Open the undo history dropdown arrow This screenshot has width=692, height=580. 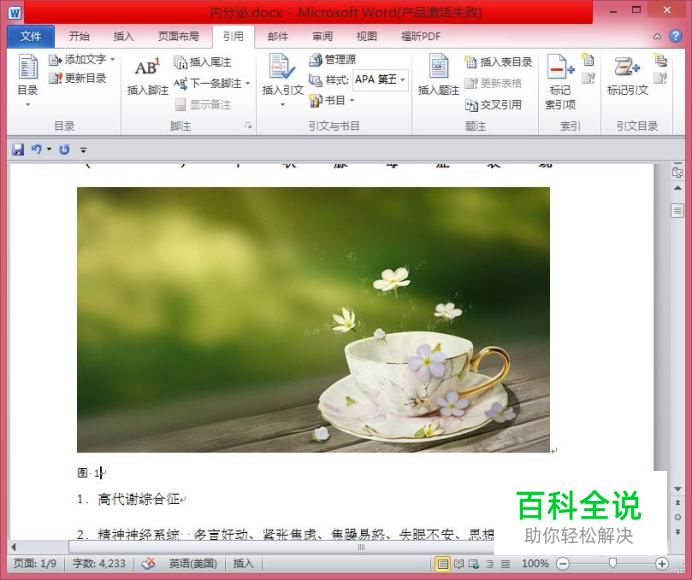pyautogui.click(x=49, y=150)
